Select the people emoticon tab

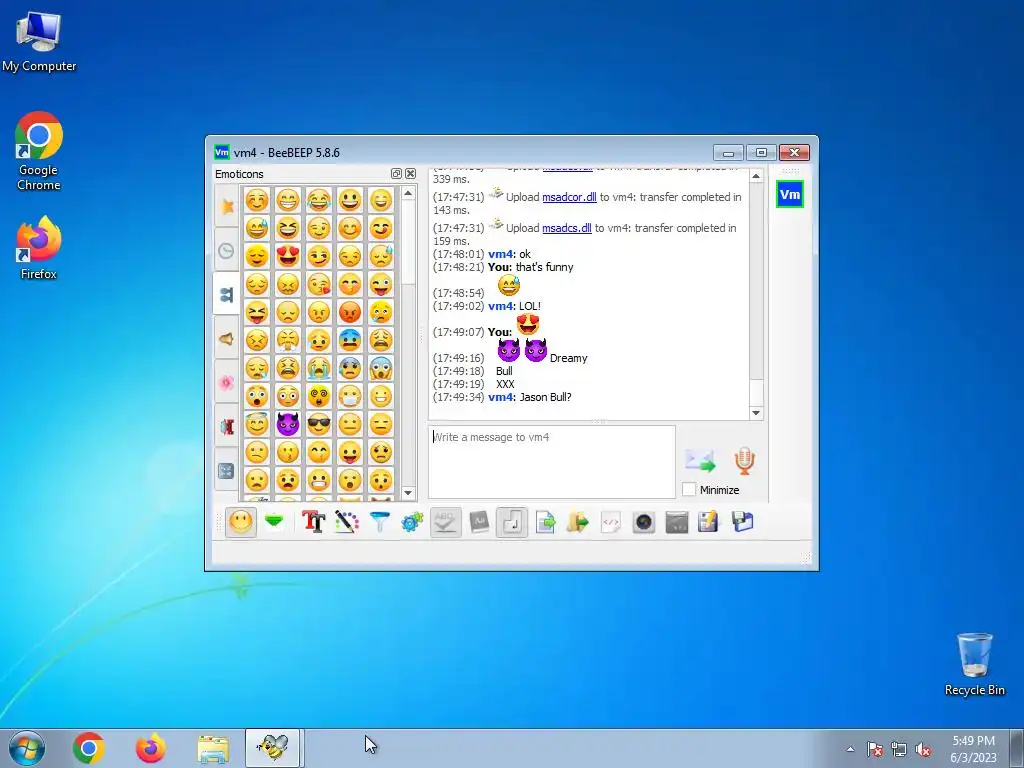[x=227, y=295]
